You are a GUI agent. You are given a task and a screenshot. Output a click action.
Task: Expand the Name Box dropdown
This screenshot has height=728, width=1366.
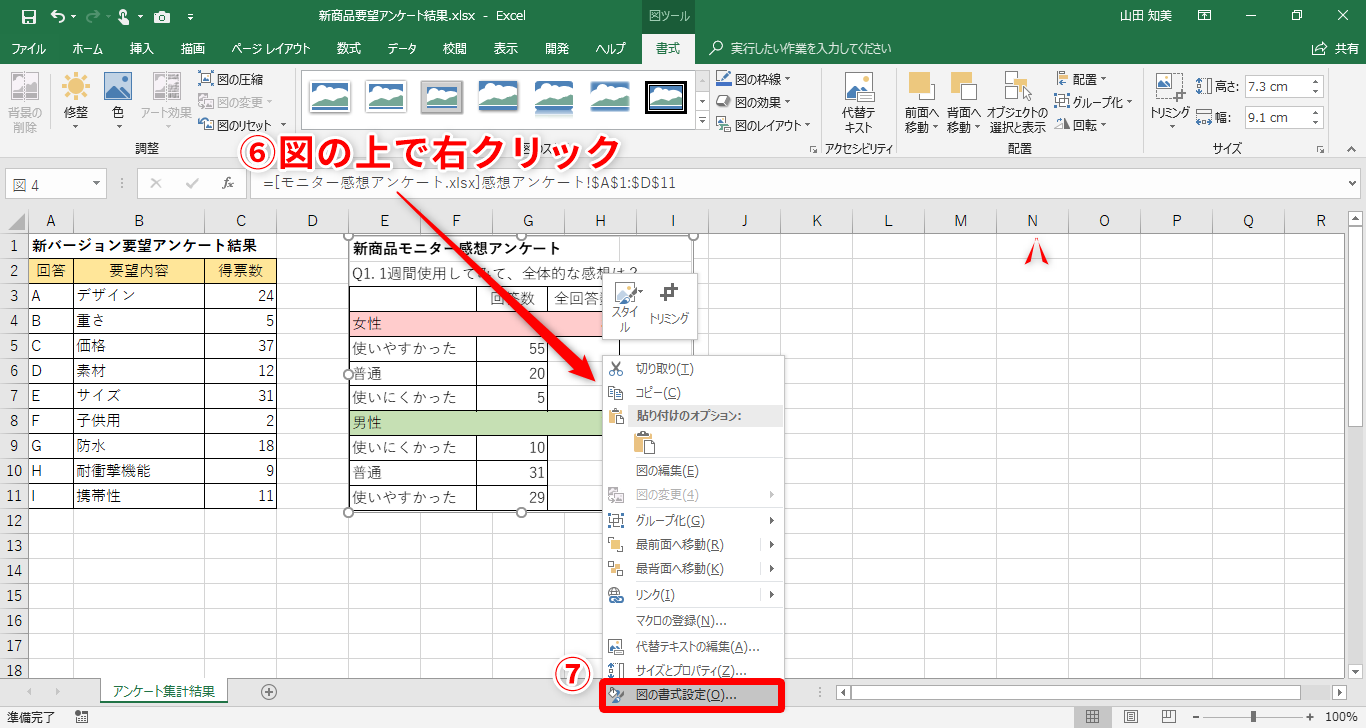(97, 184)
